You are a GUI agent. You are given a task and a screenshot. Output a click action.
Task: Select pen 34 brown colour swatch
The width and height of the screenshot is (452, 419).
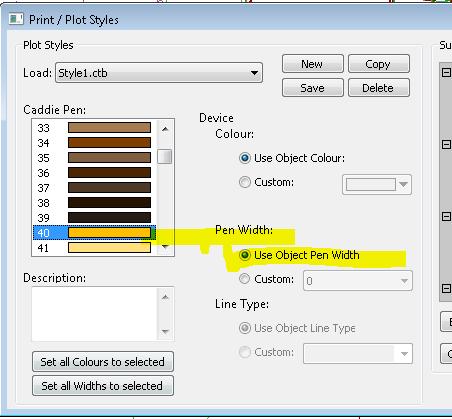coord(109,143)
